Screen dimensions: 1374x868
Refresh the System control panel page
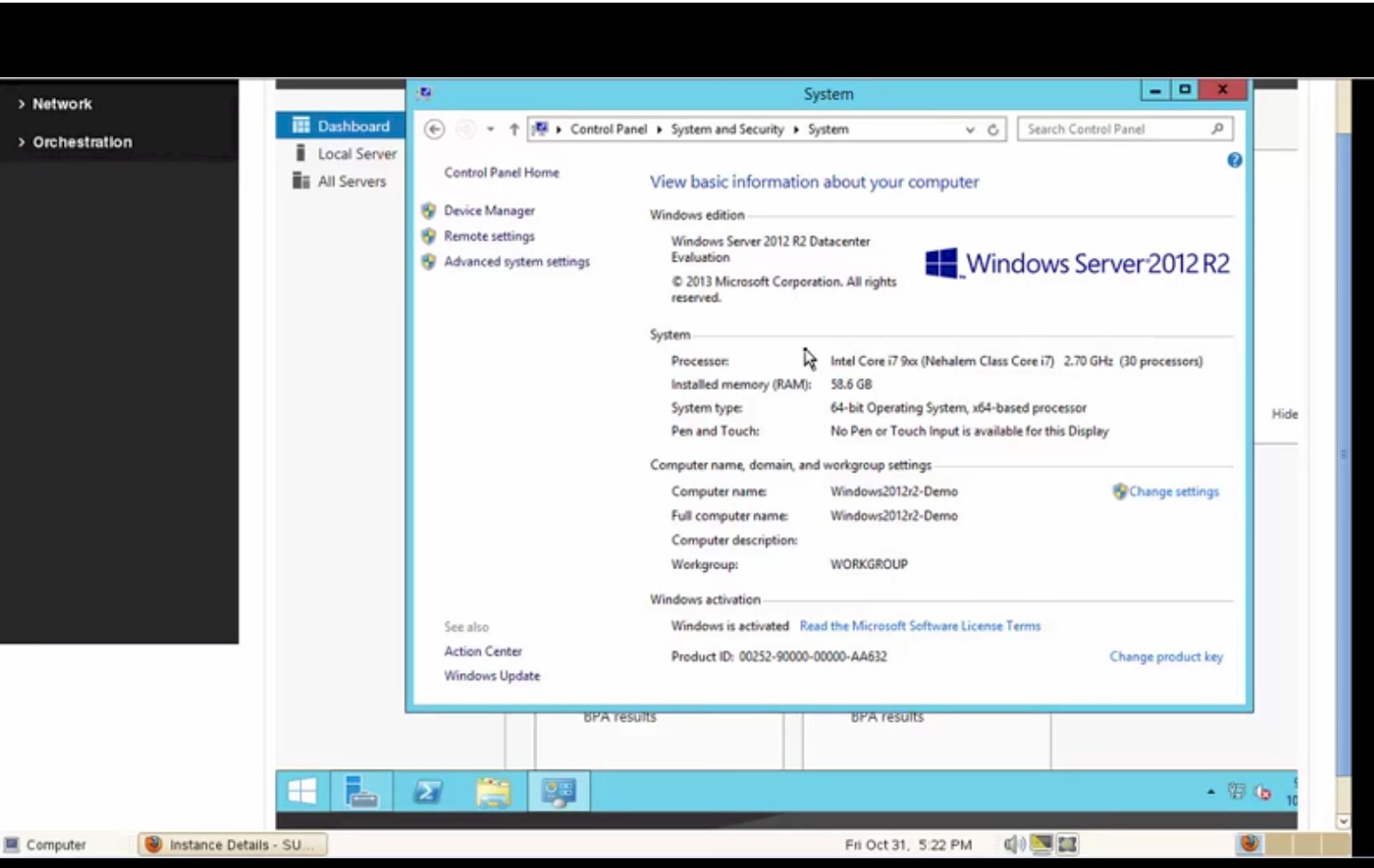click(993, 129)
